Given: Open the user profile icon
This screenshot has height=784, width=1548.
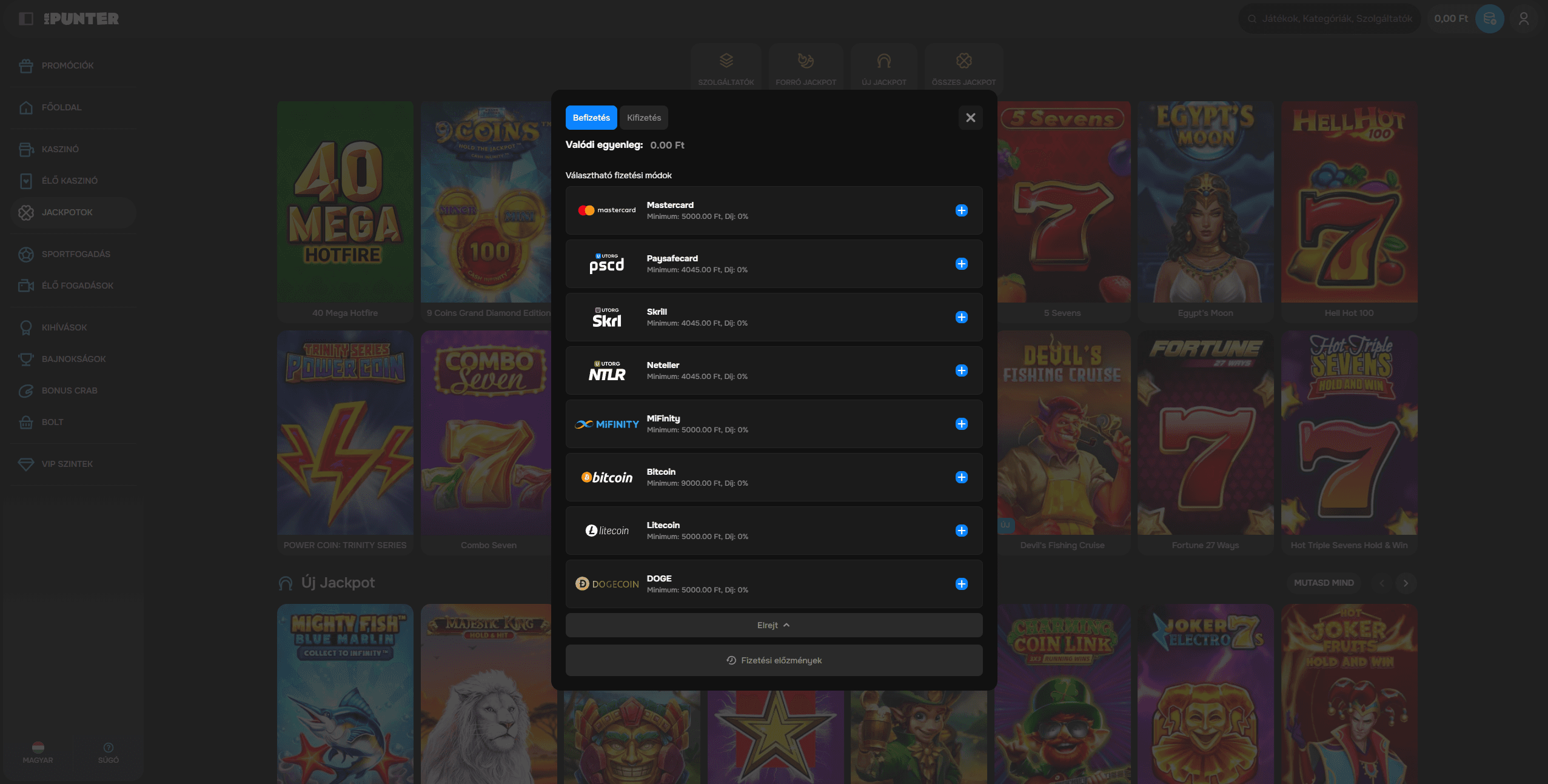Looking at the screenshot, I should pos(1523,19).
